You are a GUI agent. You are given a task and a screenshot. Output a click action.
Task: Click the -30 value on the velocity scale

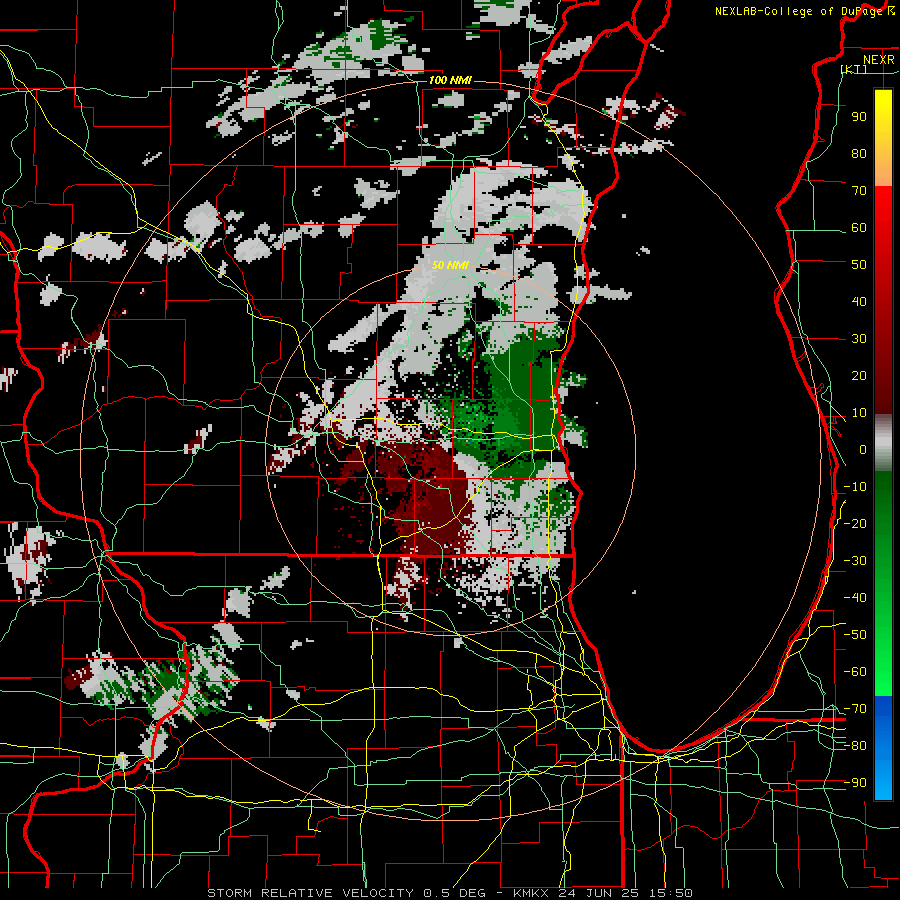point(855,561)
